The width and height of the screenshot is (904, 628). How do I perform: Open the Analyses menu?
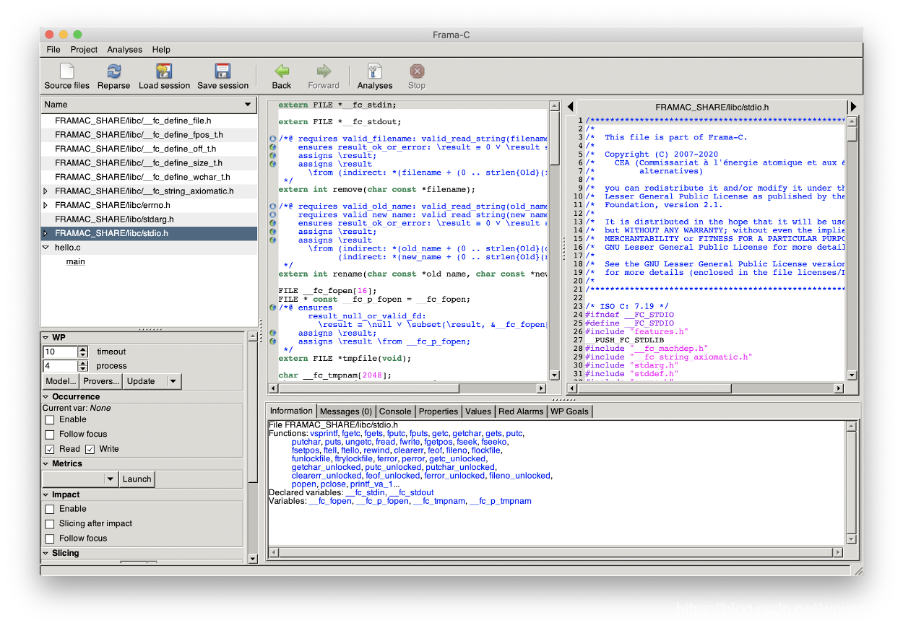(124, 50)
